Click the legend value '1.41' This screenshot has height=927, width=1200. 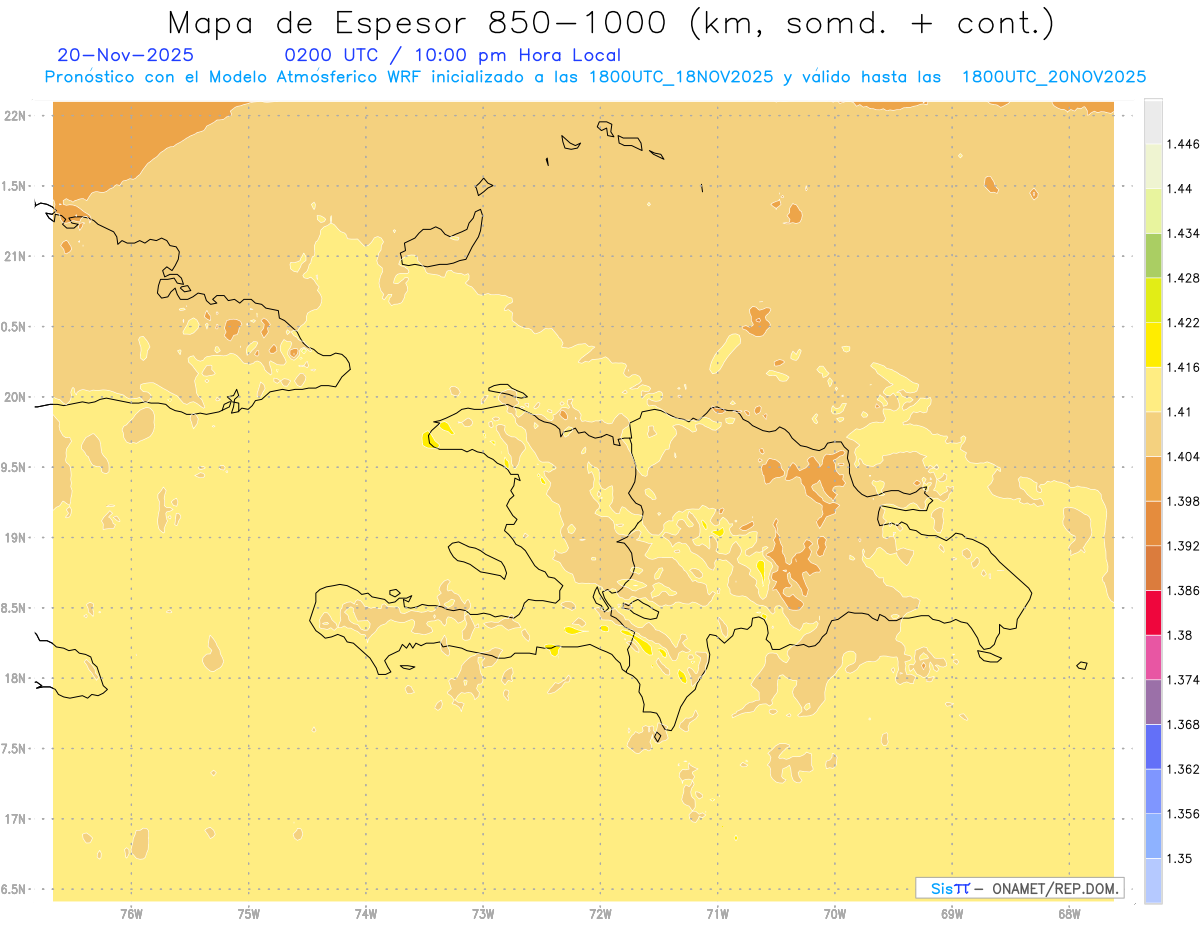[1180, 412]
